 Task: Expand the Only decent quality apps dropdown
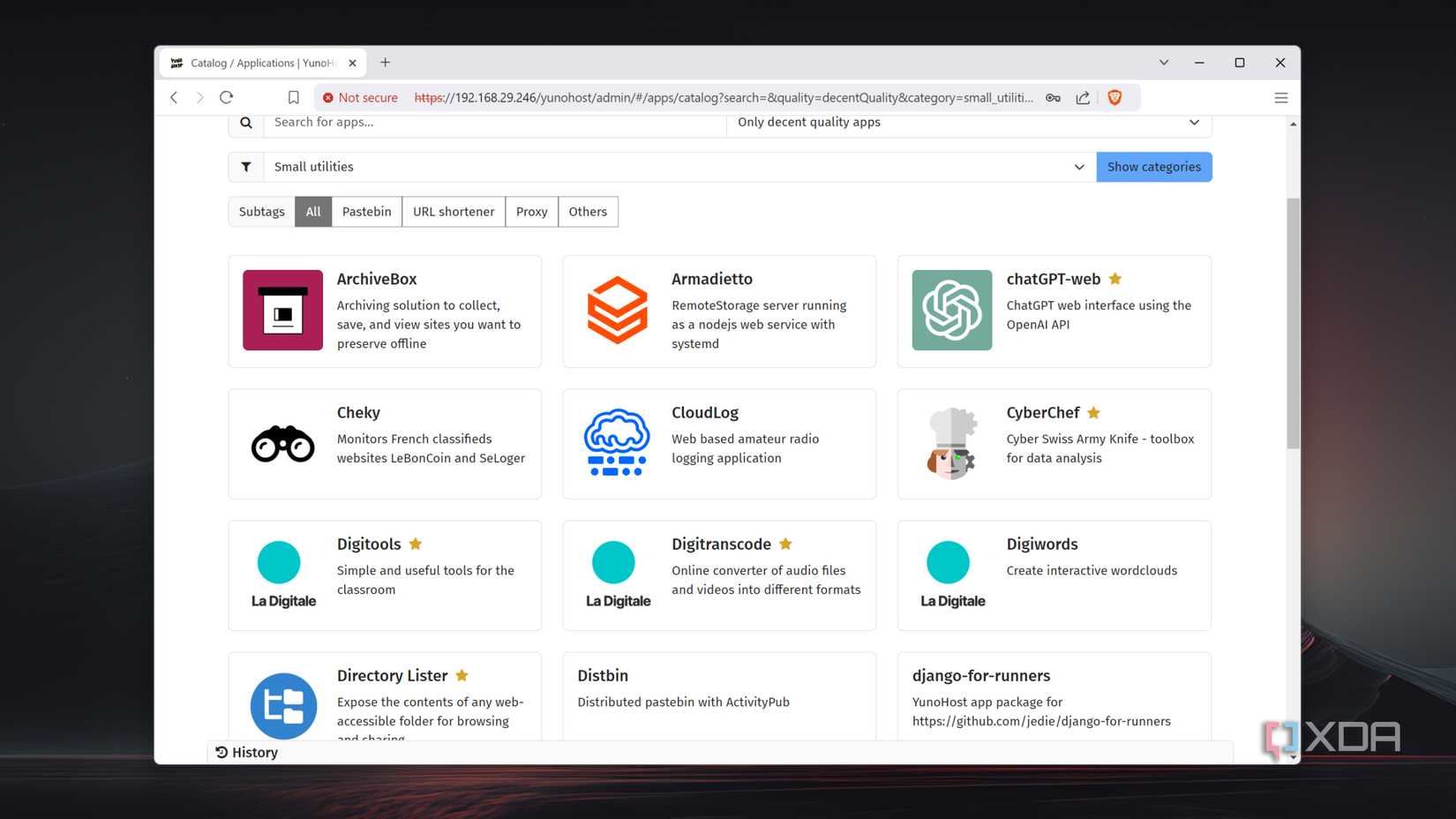[1194, 122]
